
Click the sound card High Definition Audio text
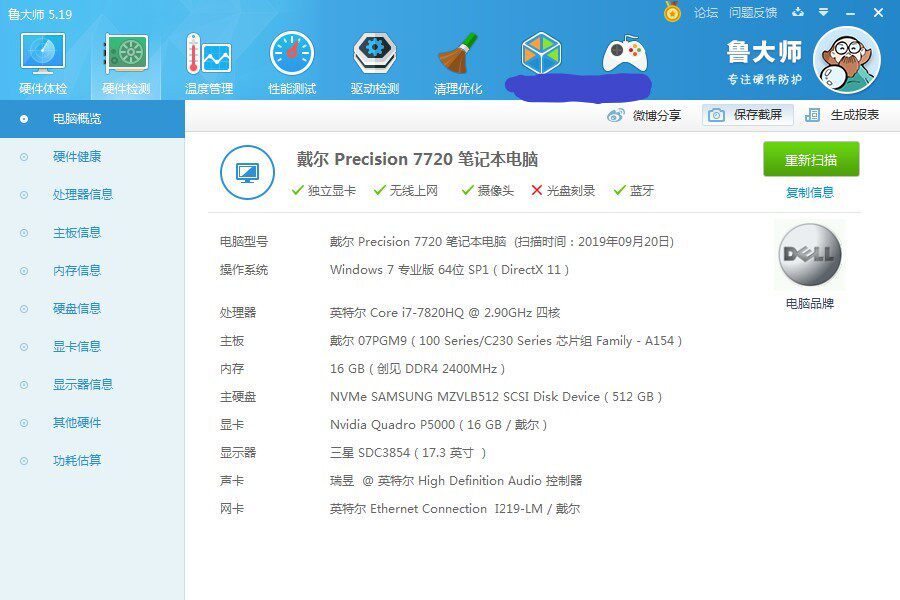[x=456, y=481]
